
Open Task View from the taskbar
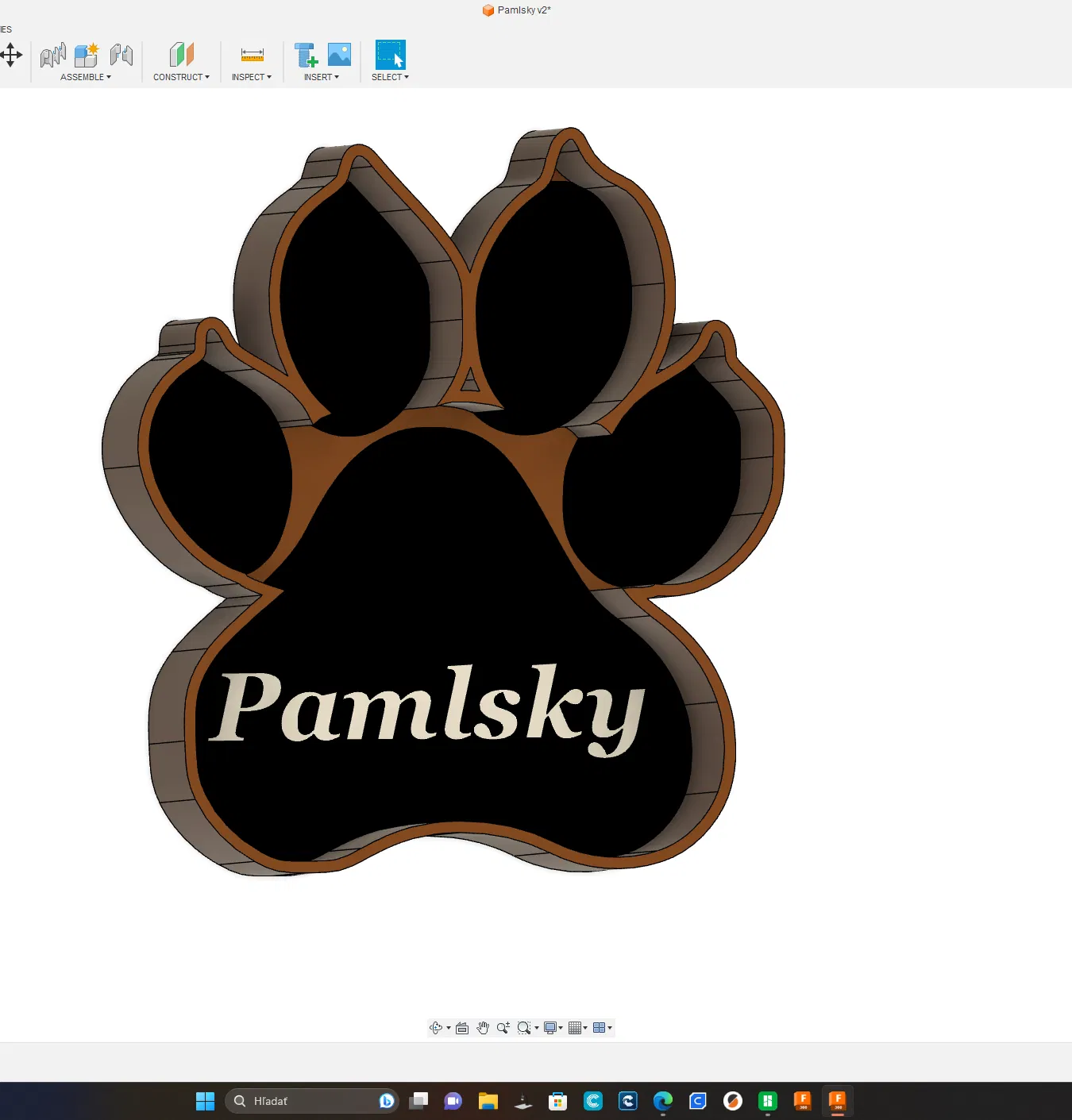418,1101
